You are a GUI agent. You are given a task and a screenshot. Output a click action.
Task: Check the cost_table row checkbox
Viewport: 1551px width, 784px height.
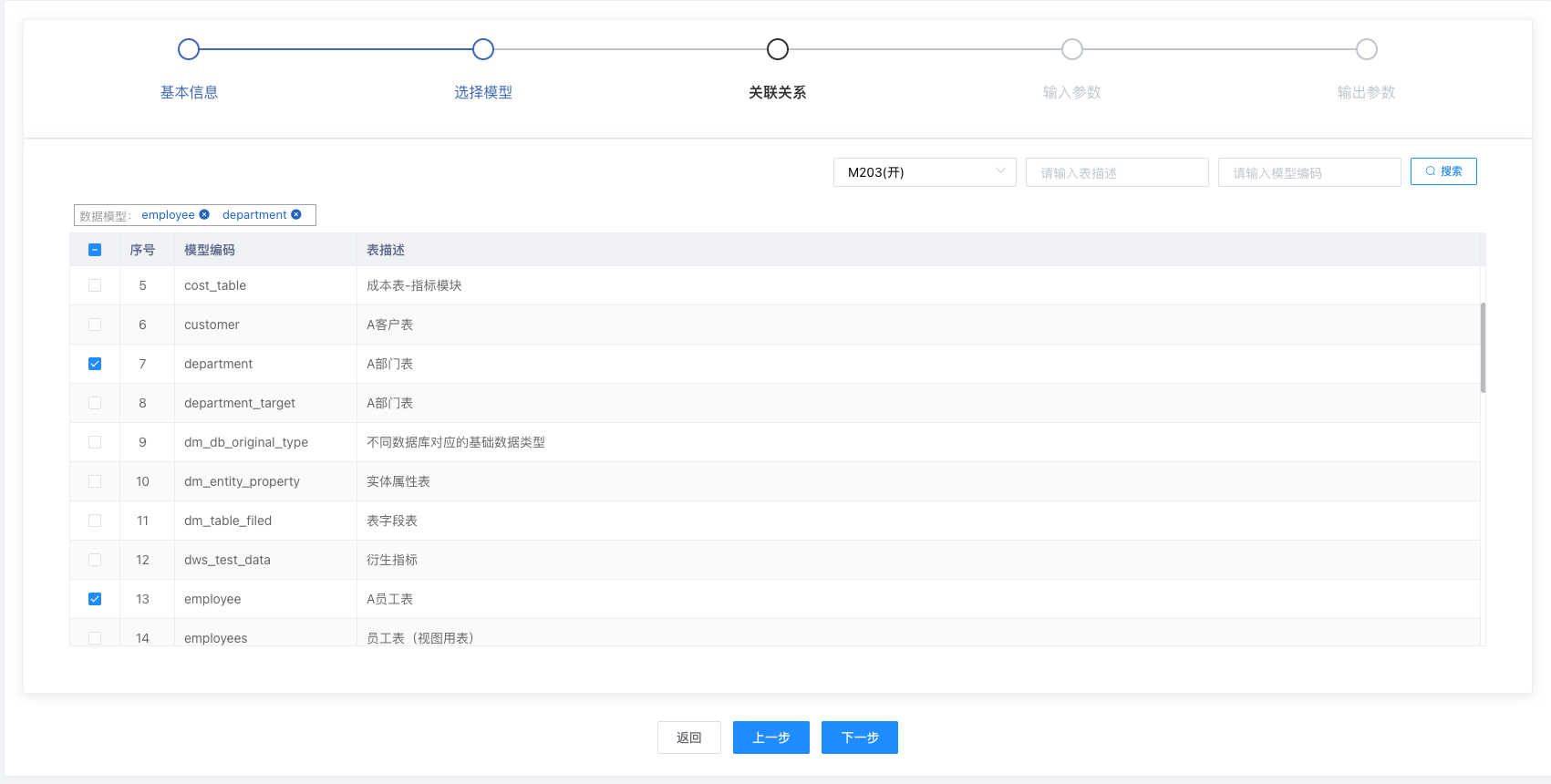(x=95, y=285)
